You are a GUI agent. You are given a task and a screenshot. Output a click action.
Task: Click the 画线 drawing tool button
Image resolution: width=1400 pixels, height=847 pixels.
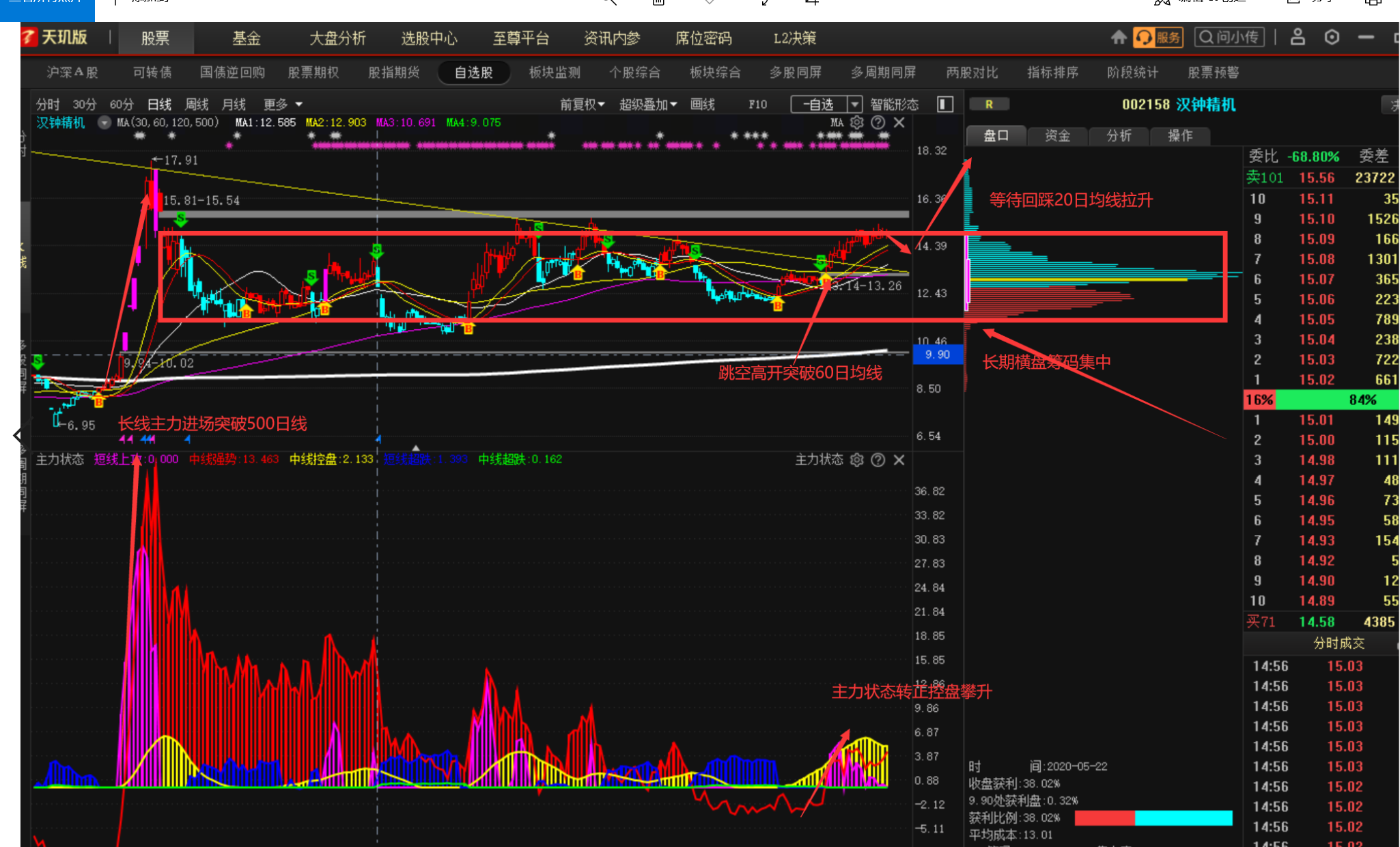click(703, 104)
